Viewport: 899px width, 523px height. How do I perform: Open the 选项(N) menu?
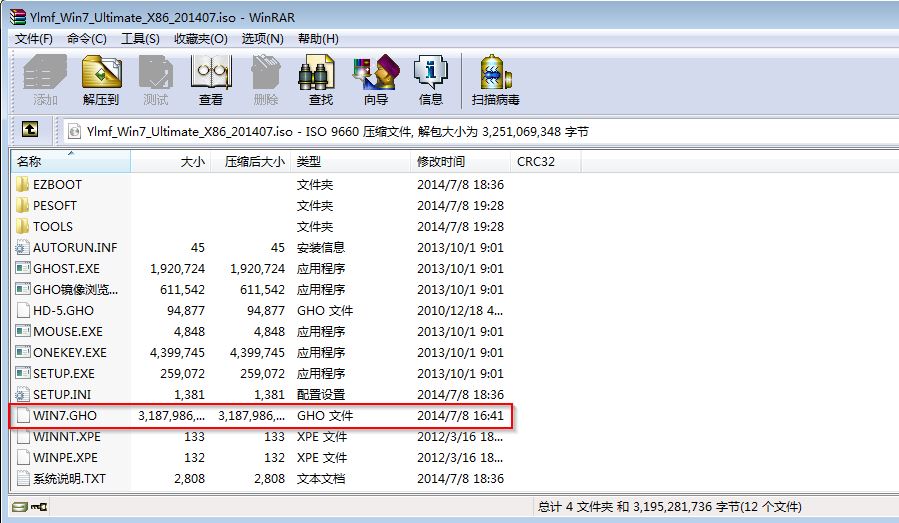263,38
